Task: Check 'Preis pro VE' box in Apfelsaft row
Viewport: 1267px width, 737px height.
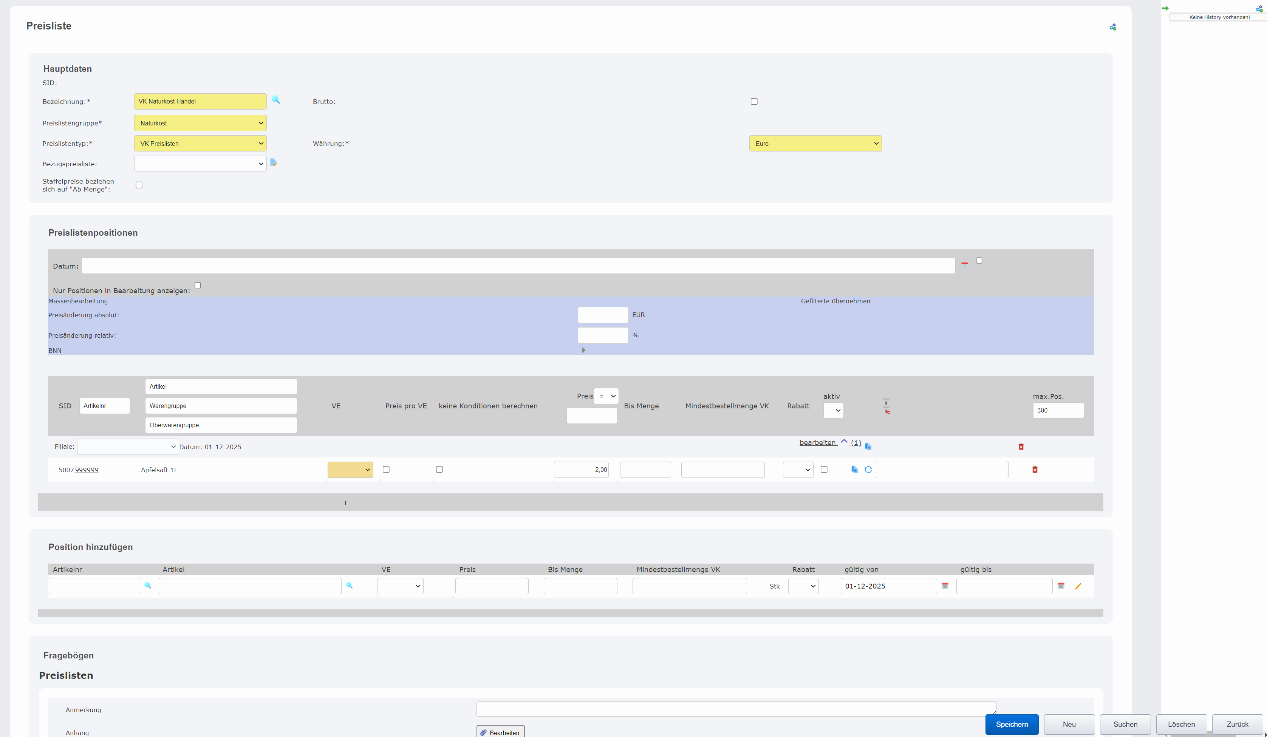Action: [387, 469]
